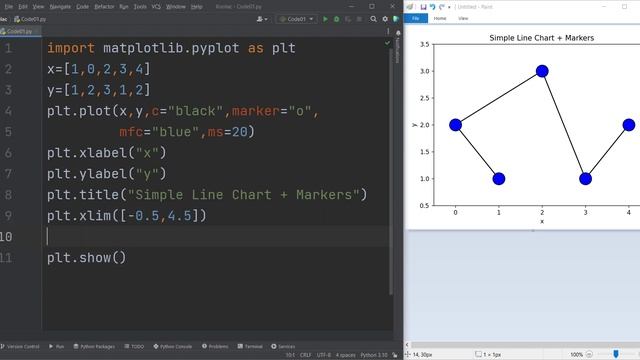
Task: Click the Python 3.10 interpreter status entry
Action: pyautogui.click(x=373, y=355)
